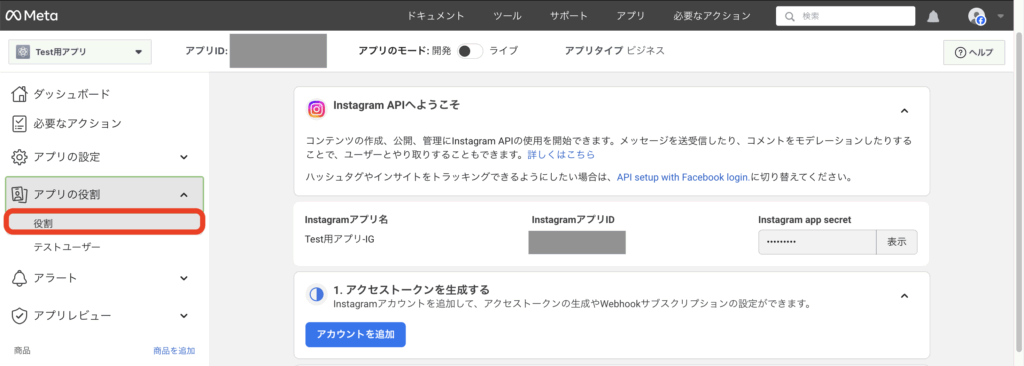
Task: Collapse アクセストークンを生成する section
Action: pos(904,295)
